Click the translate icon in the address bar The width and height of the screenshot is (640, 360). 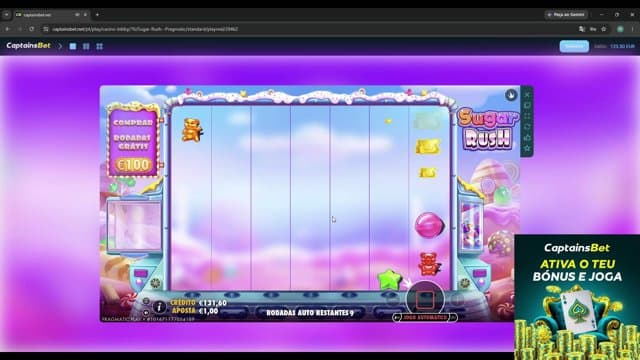pos(582,29)
